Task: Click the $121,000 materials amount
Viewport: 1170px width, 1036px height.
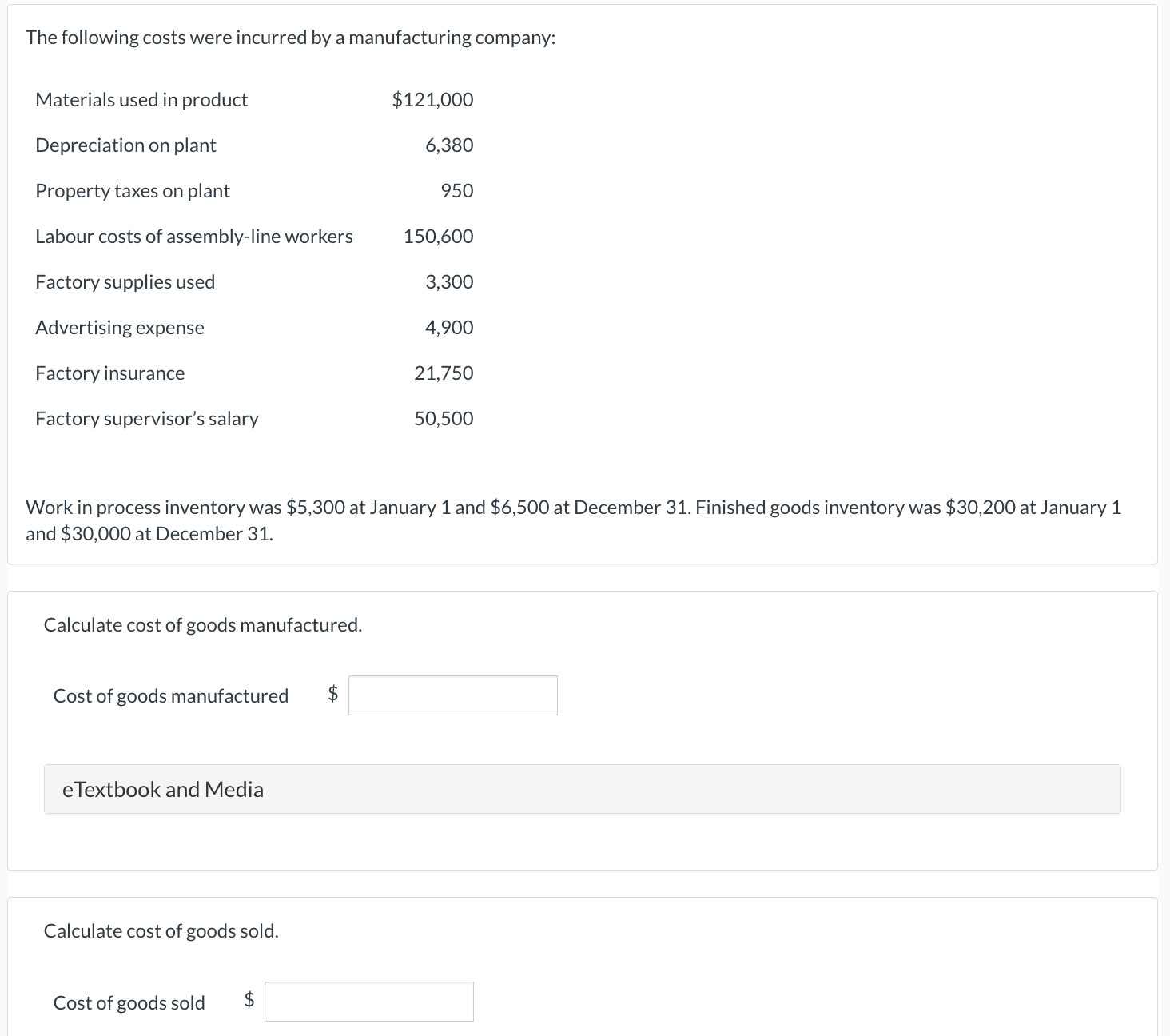Action: 432,99
